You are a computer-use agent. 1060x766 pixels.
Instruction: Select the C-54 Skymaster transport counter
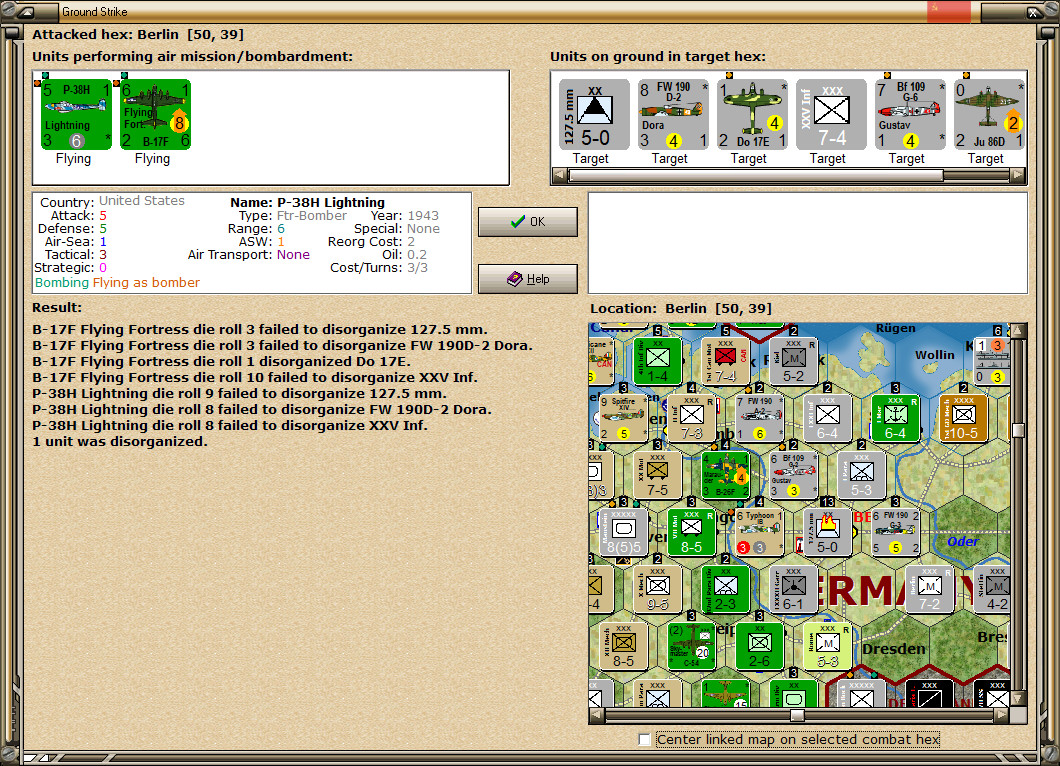pos(691,646)
